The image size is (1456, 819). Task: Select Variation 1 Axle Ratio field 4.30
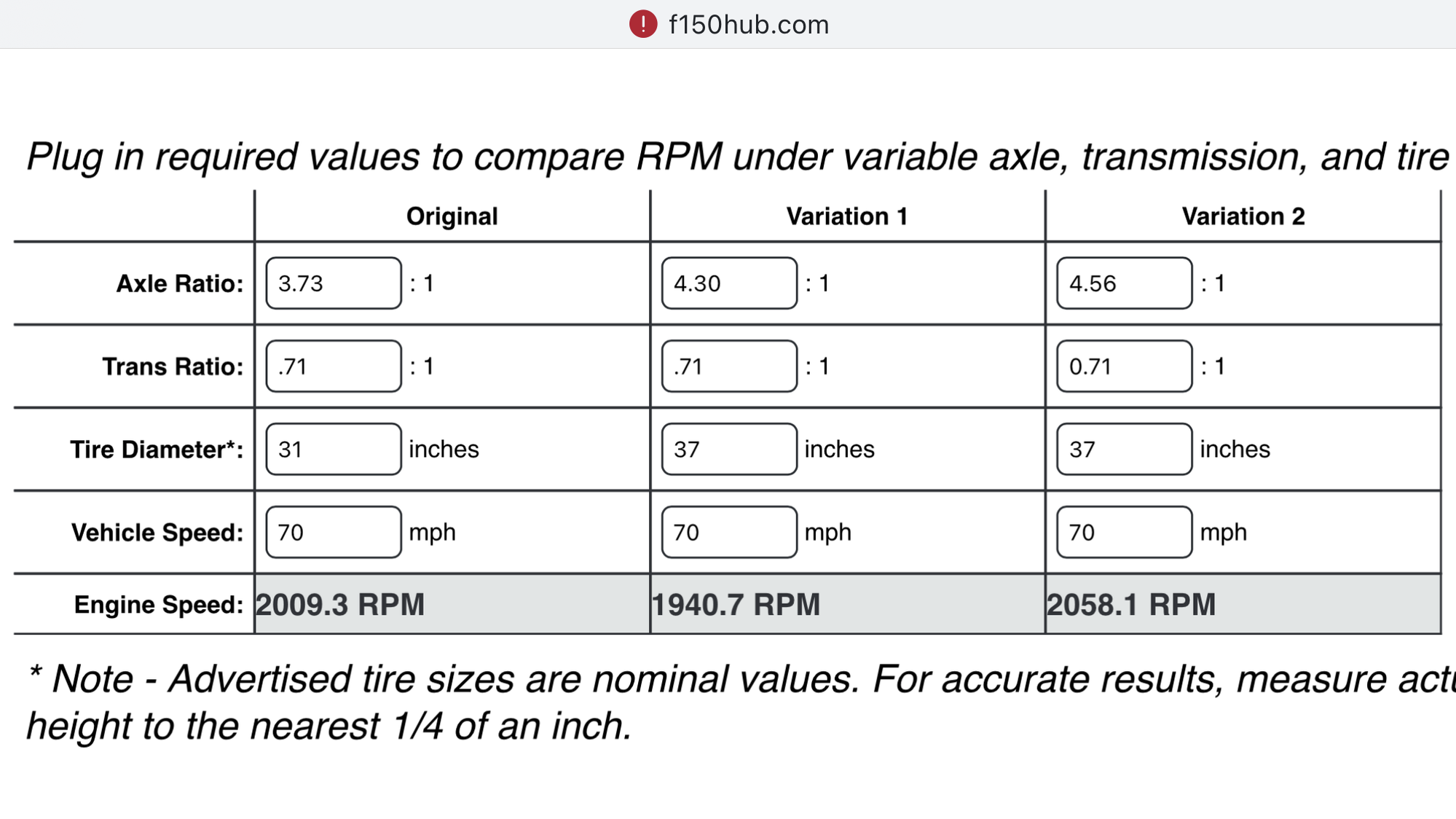pyautogui.click(x=729, y=283)
